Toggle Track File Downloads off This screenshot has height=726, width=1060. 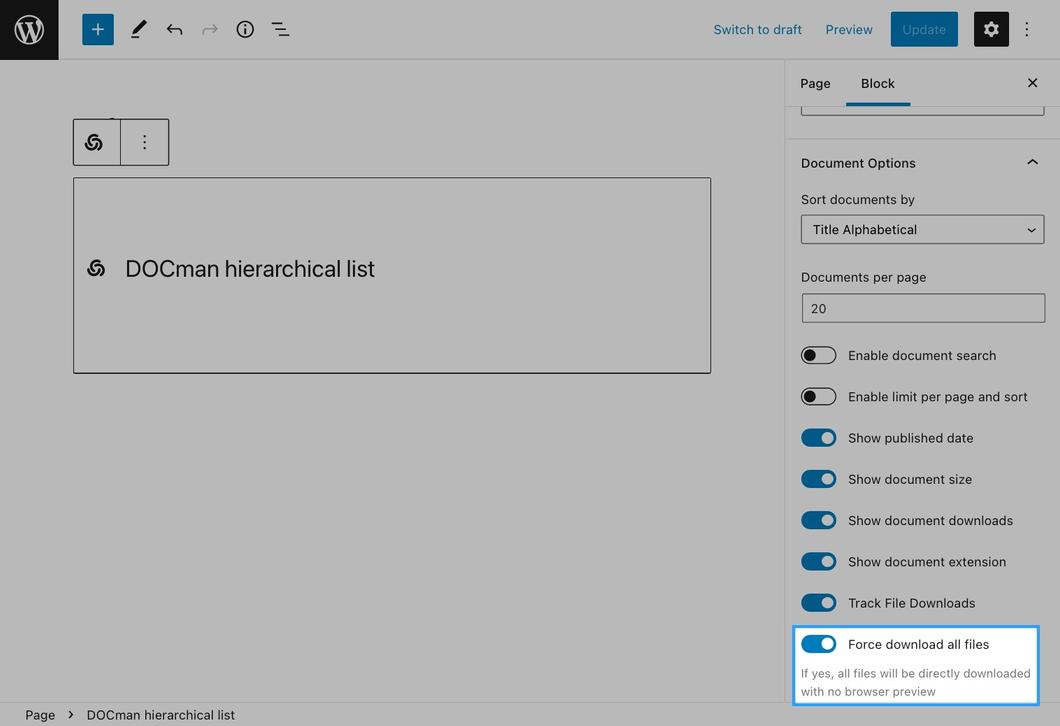tap(819, 603)
